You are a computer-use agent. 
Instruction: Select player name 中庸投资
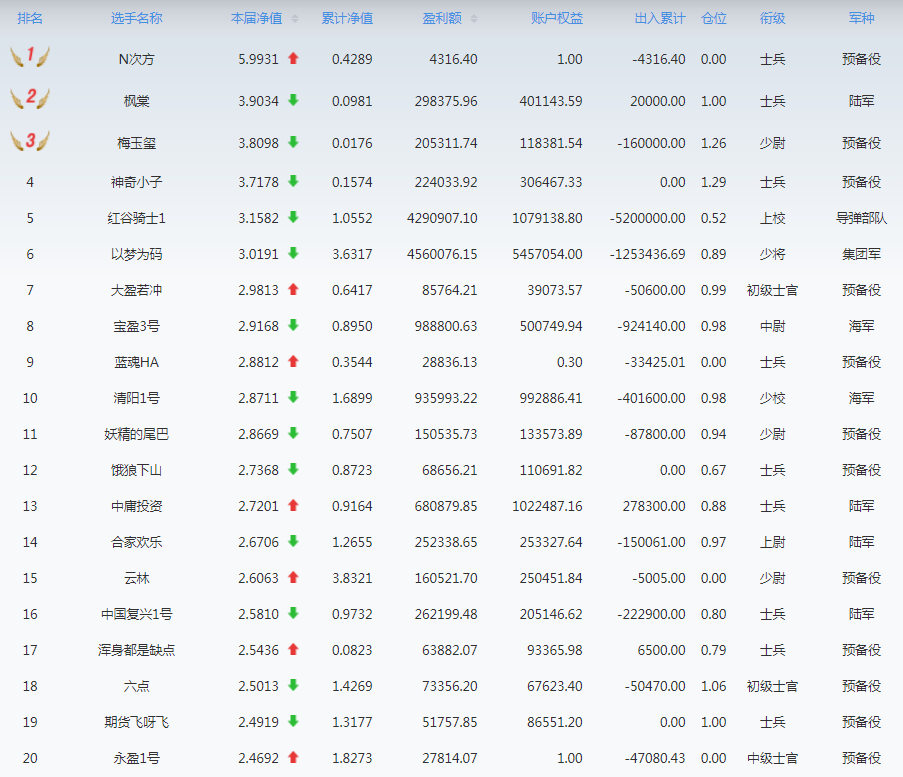coord(136,506)
